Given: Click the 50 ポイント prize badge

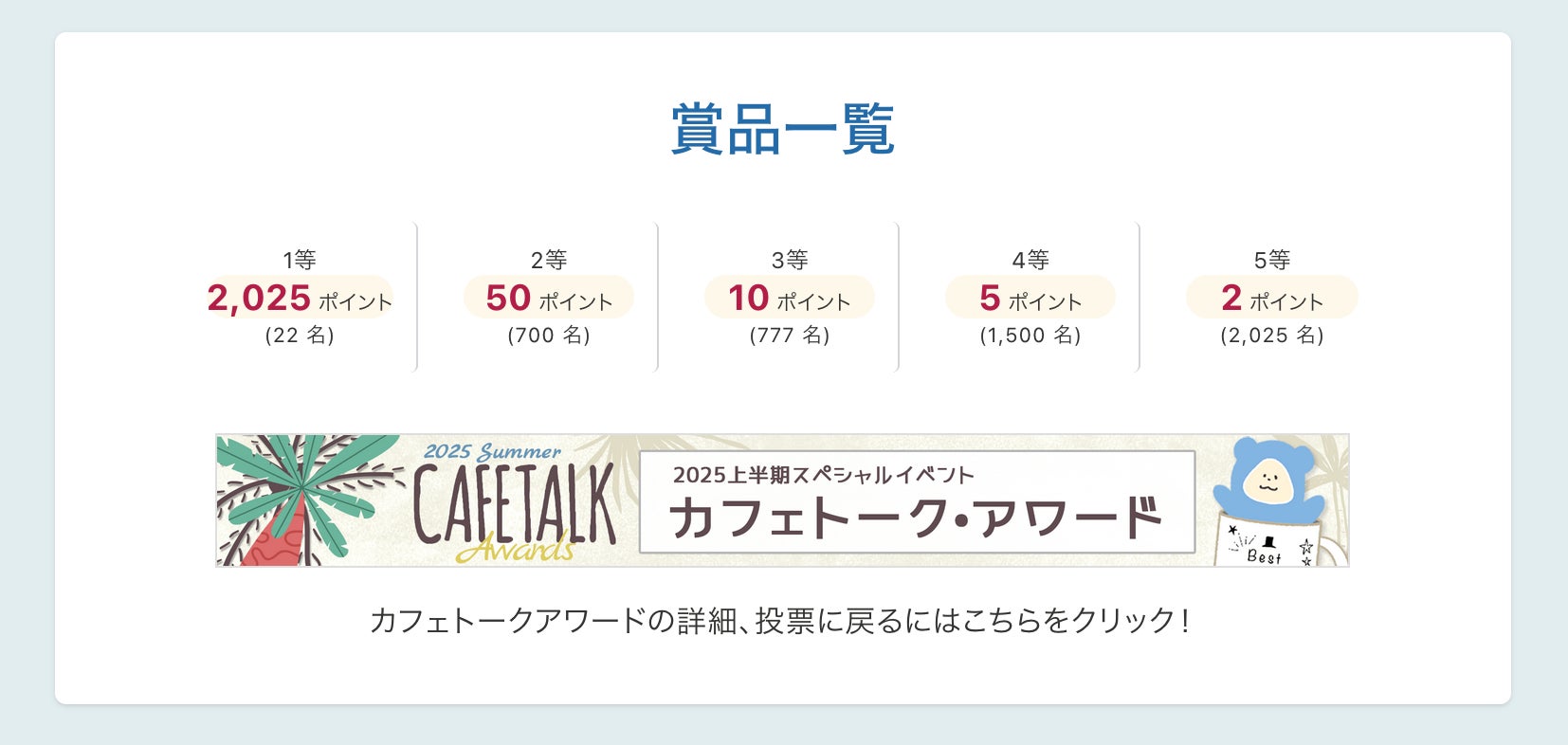Looking at the screenshot, I should [549, 299].
